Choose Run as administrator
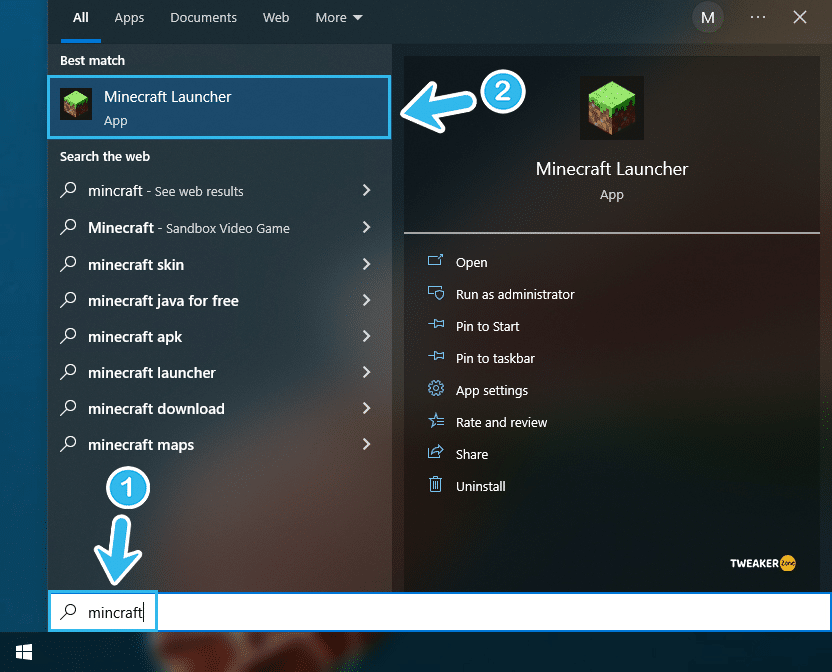 tap(515, 295)
